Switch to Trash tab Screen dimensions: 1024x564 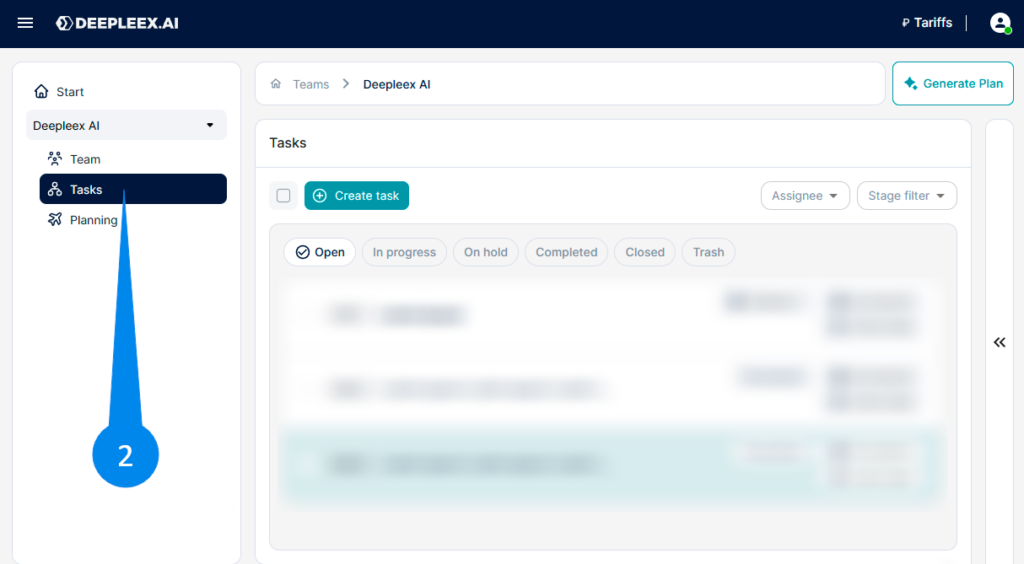tap(709, 252)
